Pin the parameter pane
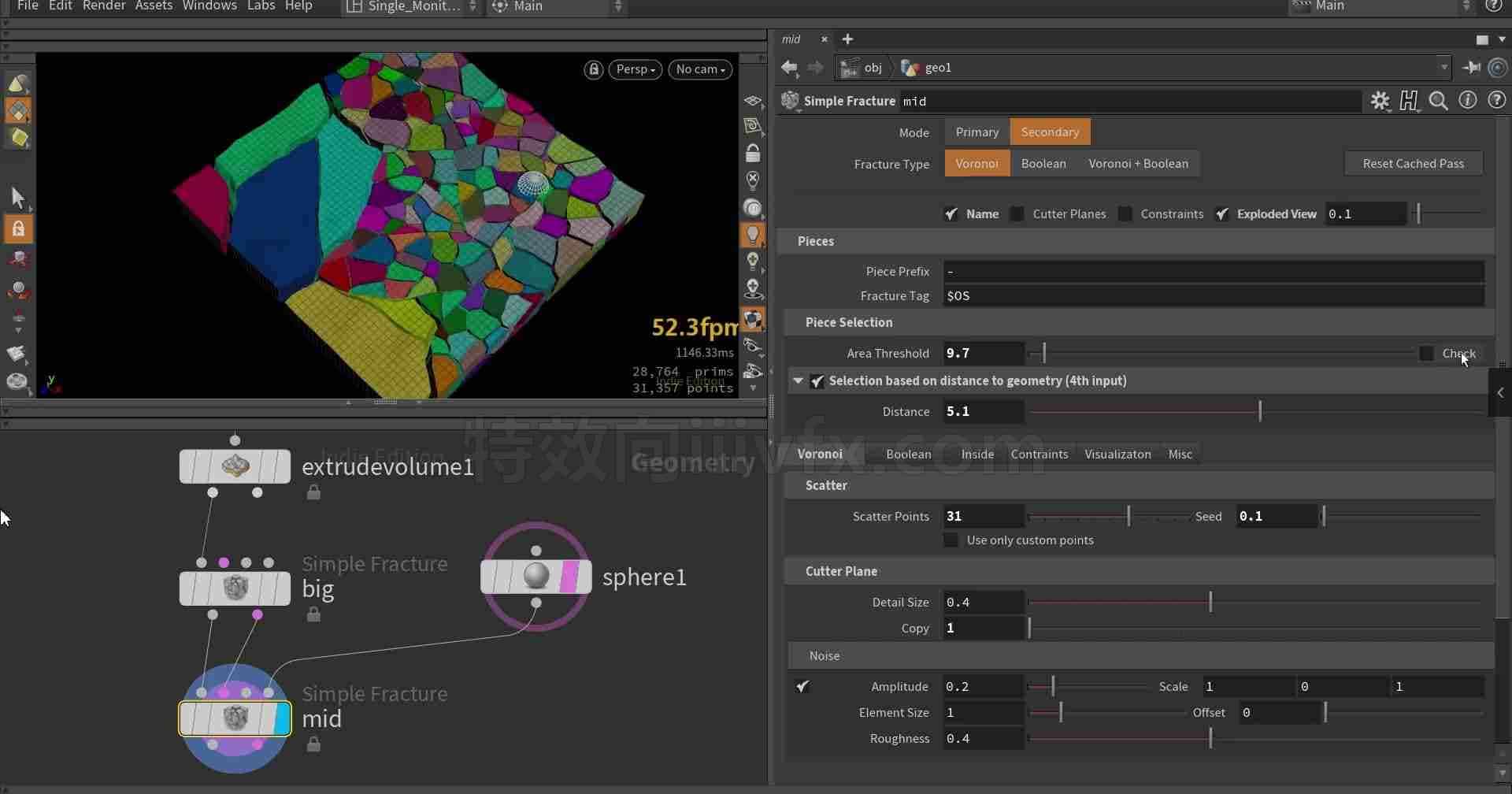The width and height of the screenshot is (1512, 794). pyautogui.click(x=1472, y=68)
